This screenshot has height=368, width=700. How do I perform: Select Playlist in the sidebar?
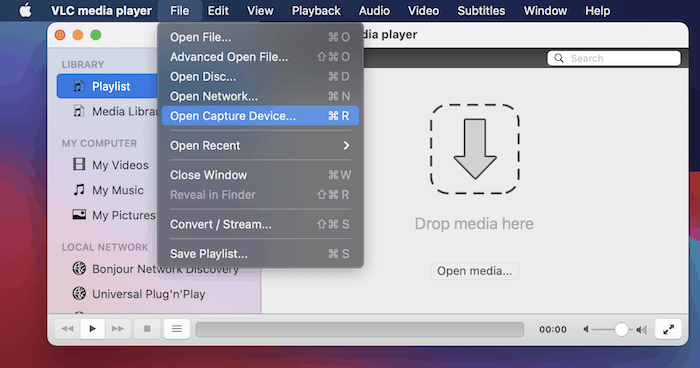pyautogui.click(x=107, y=86)
